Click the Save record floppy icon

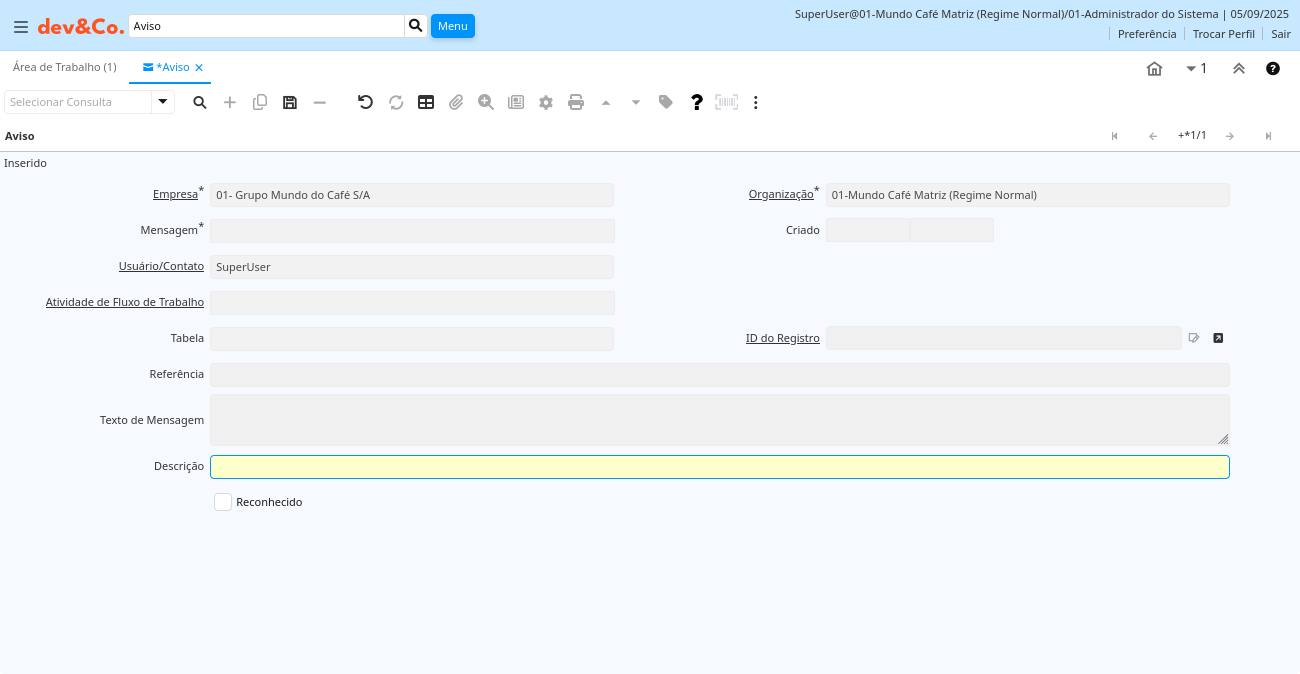(x=290, y=102)
